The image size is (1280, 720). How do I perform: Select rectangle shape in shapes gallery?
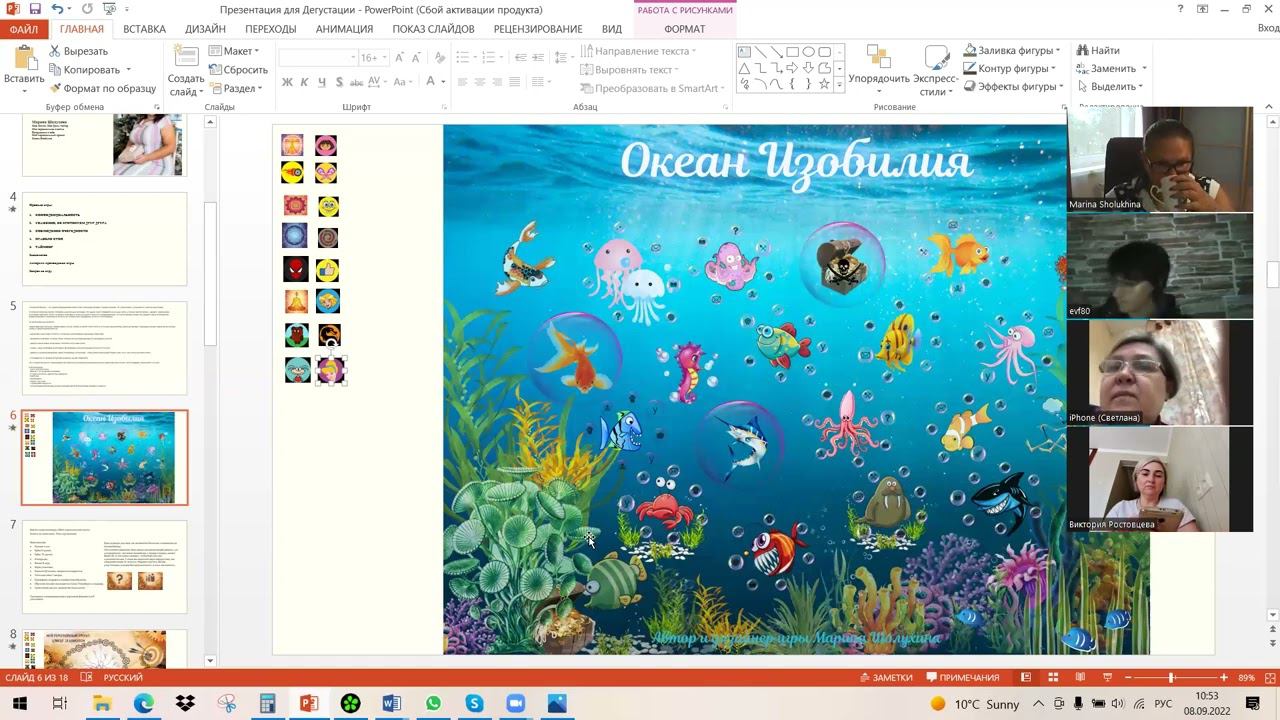(792, 52)
